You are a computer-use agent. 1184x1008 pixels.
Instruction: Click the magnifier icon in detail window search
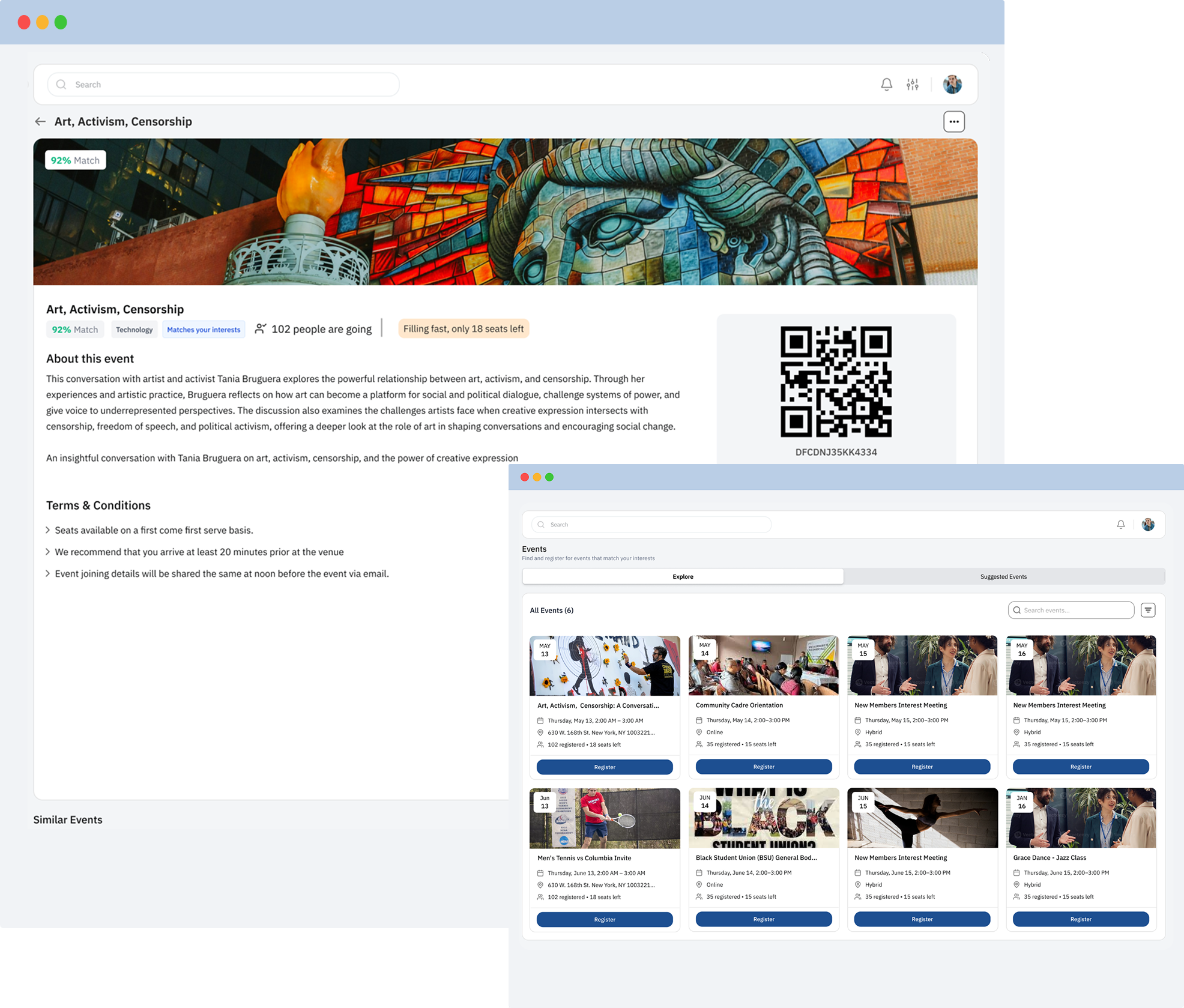61,85
